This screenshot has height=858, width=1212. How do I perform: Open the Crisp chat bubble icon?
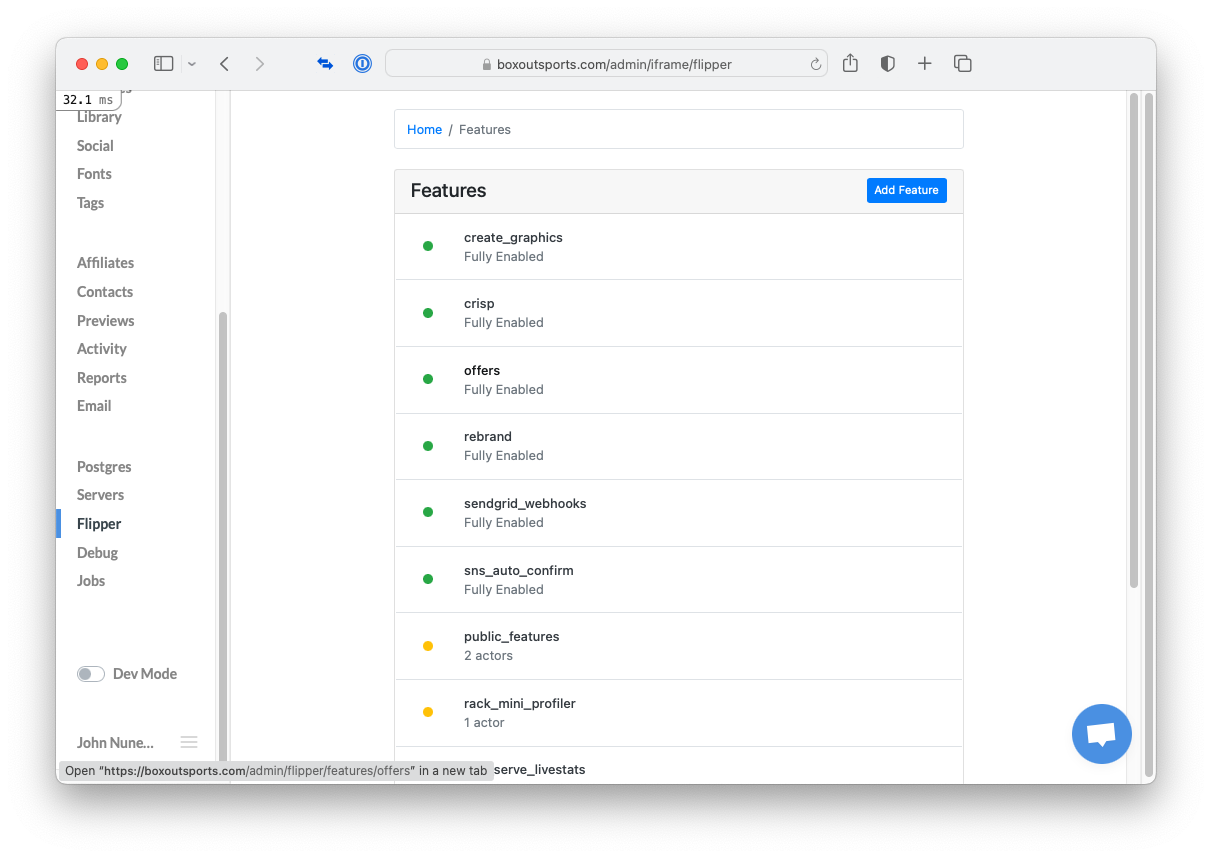point(1101,734)
